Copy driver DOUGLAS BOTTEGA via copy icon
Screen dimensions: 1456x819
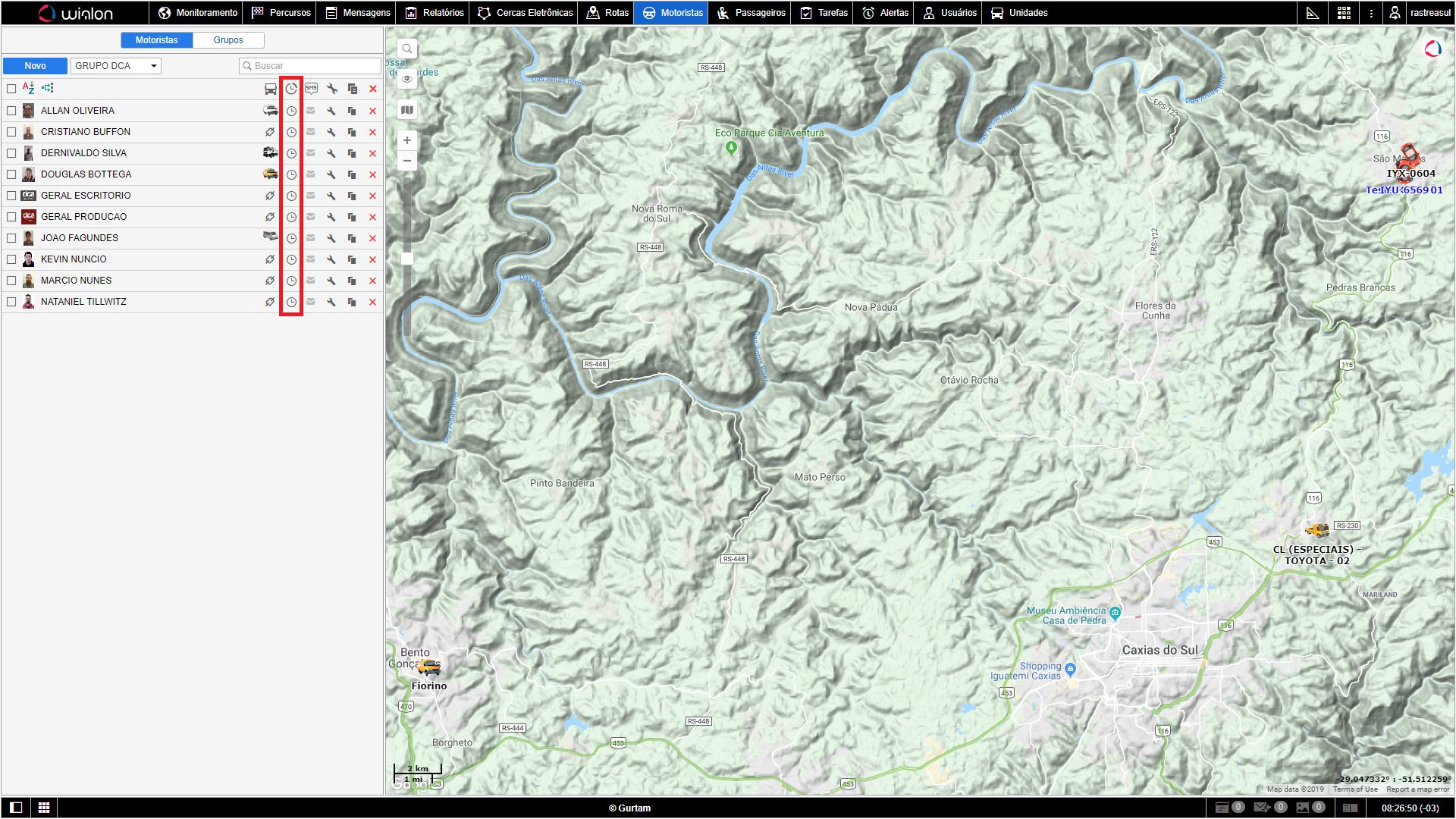[352, 174]
